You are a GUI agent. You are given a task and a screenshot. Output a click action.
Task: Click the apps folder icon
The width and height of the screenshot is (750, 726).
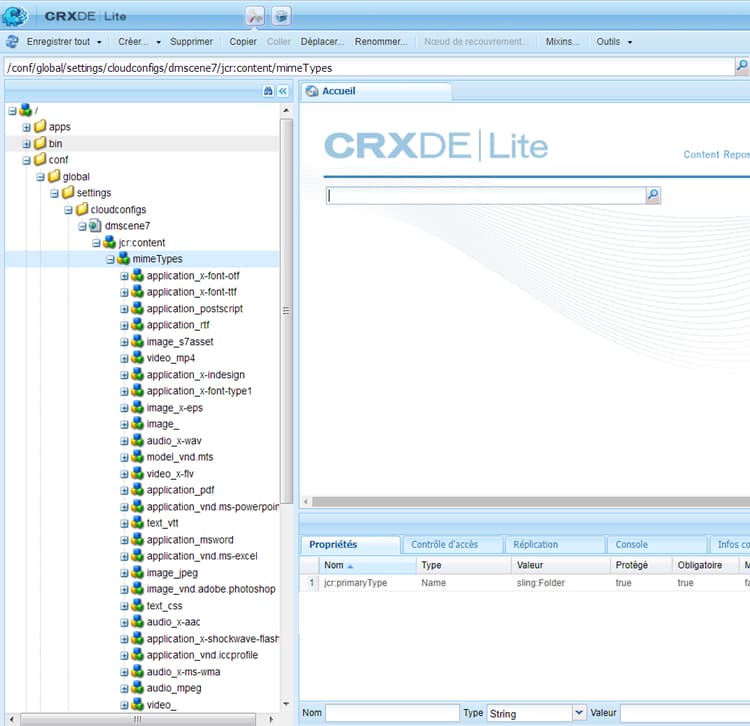(x=40, y=127)
